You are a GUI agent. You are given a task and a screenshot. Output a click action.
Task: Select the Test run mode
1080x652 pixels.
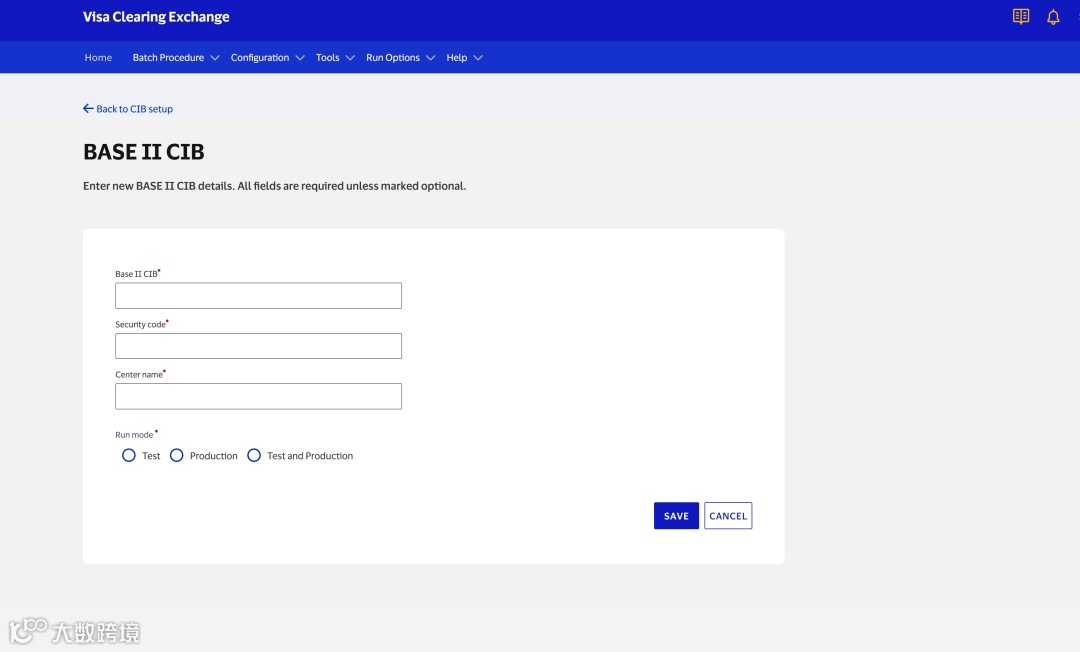129,455
